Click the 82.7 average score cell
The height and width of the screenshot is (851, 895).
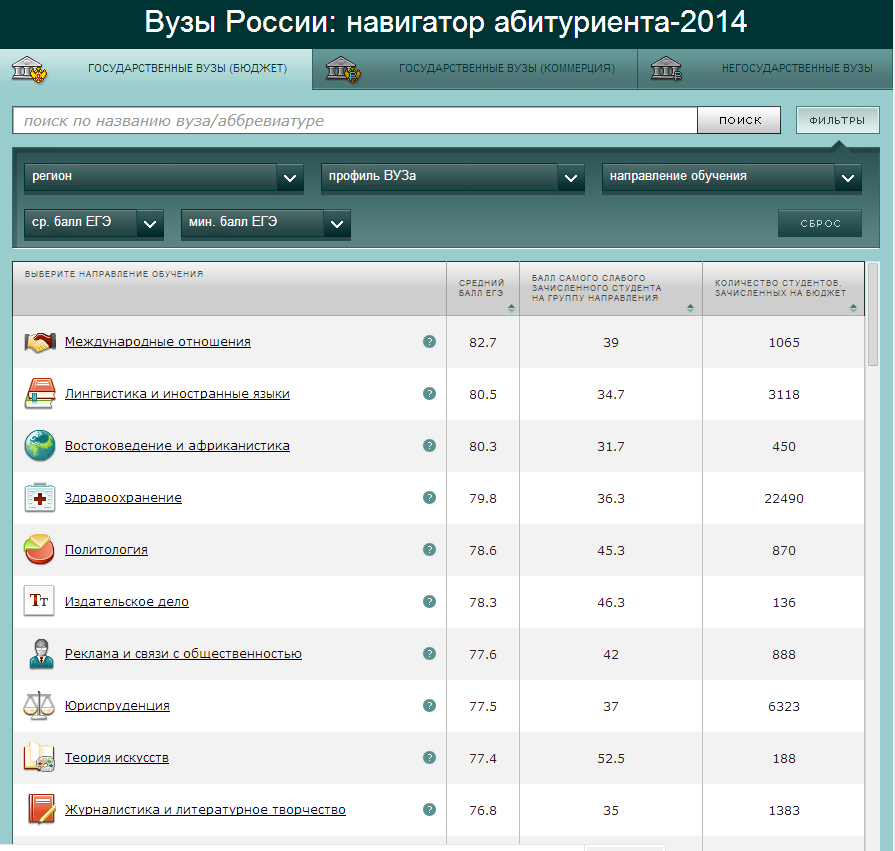pos(483,342)
